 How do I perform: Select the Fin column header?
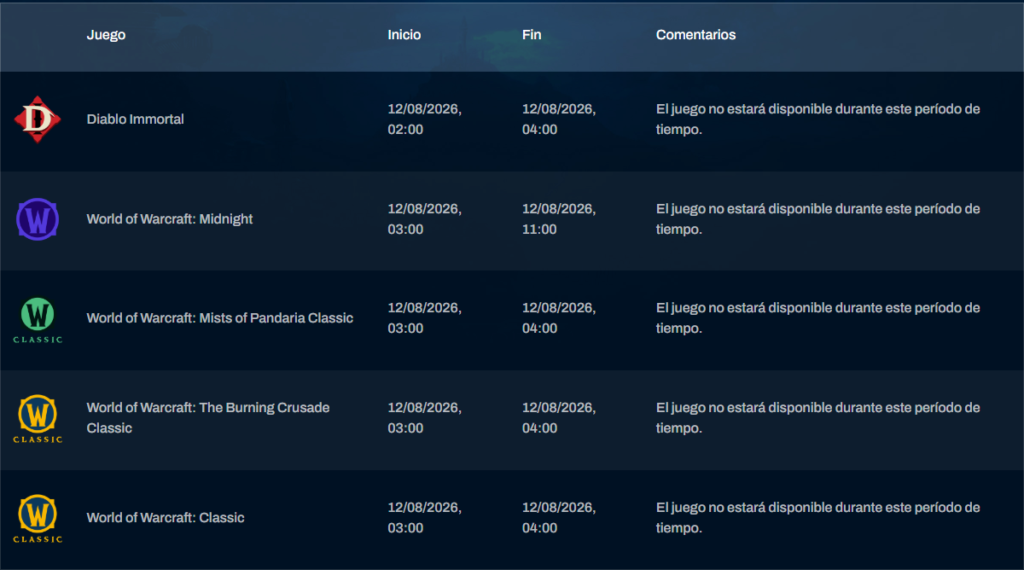click(532, 35)
